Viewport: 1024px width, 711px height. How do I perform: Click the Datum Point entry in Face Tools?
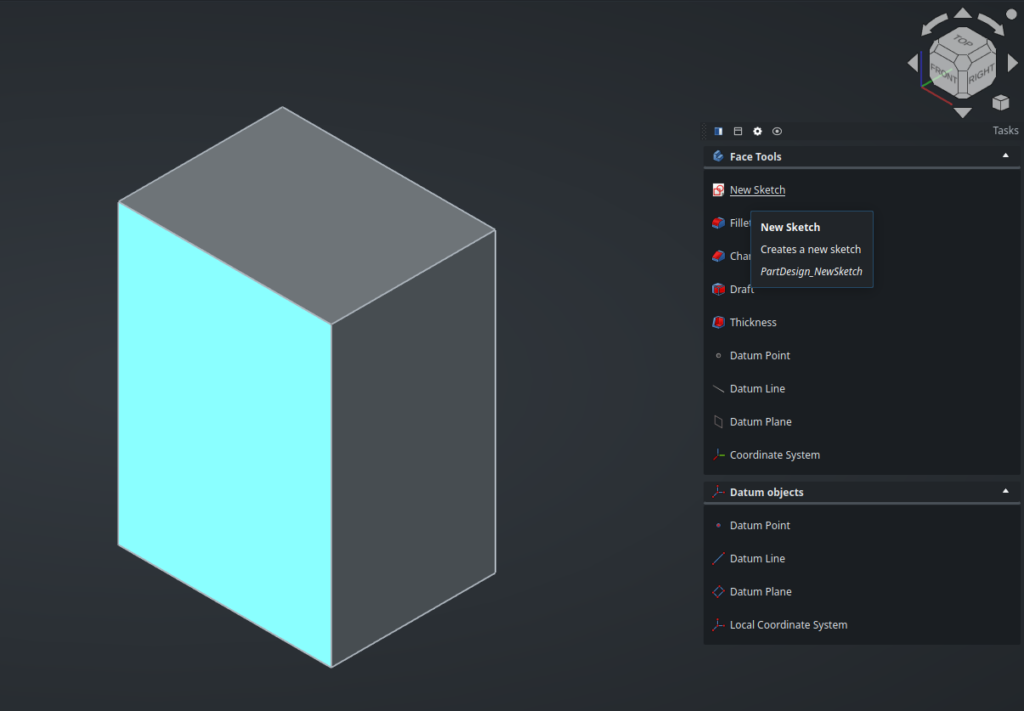coord(759,356)
